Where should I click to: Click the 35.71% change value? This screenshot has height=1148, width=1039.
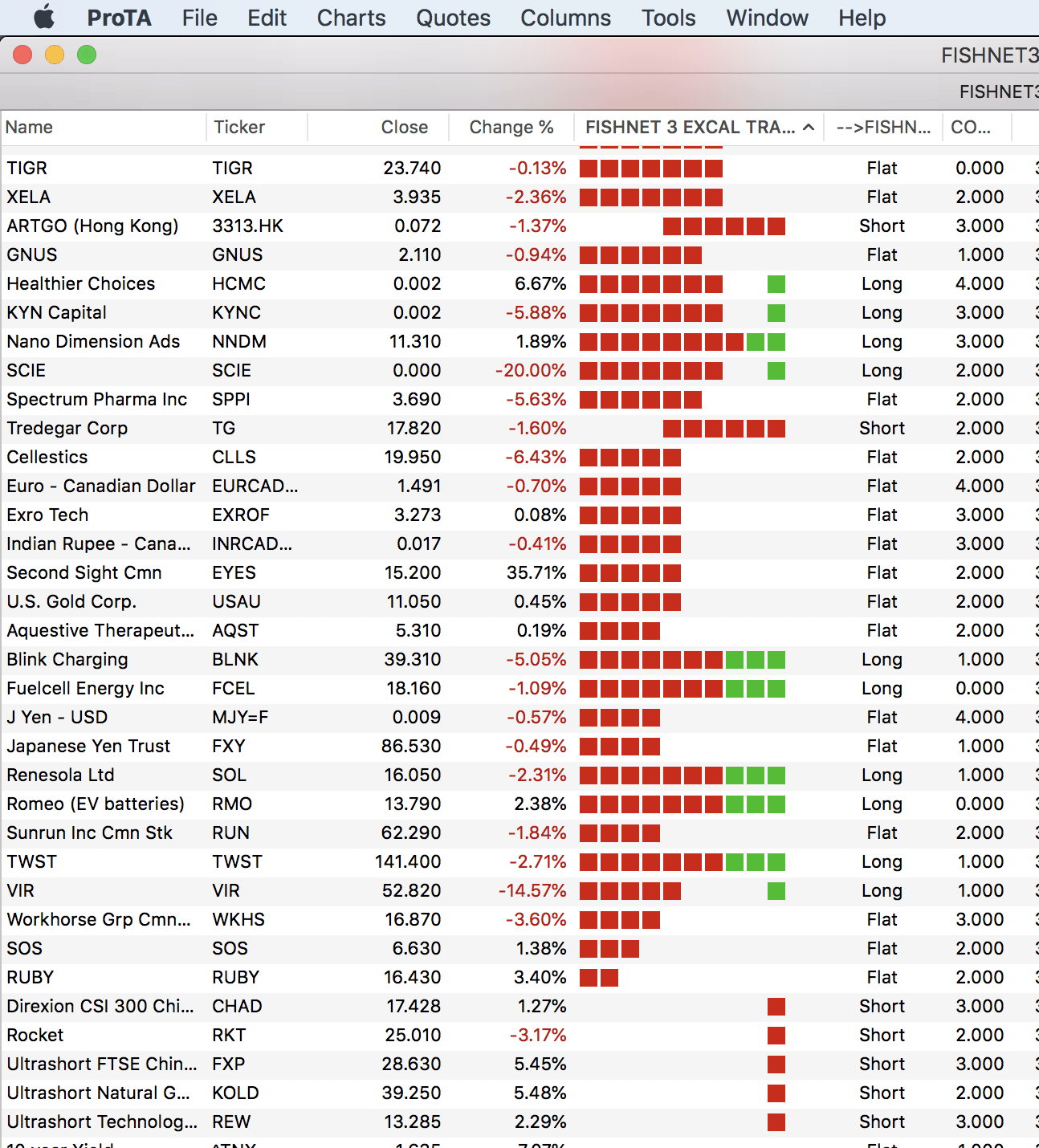[536, 573]
